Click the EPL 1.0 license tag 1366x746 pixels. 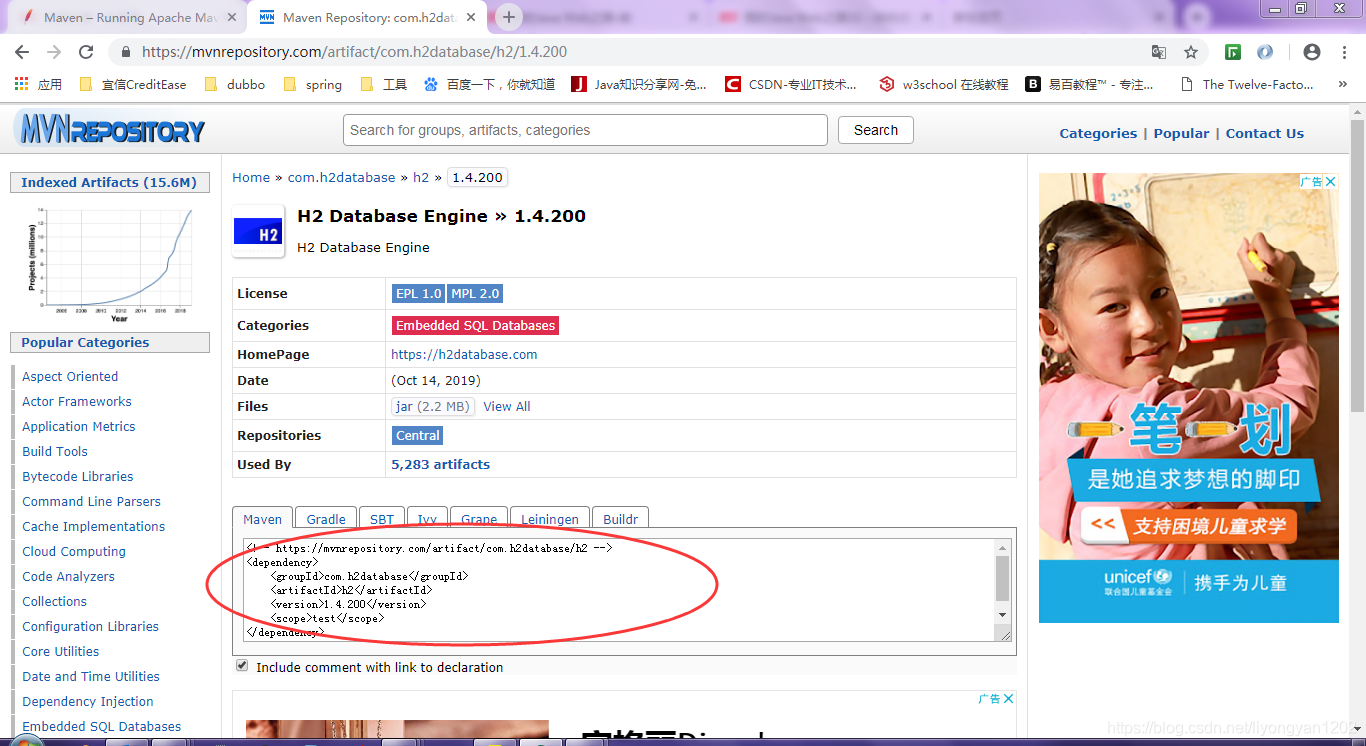pyautogui.click(x=418, y=293)
